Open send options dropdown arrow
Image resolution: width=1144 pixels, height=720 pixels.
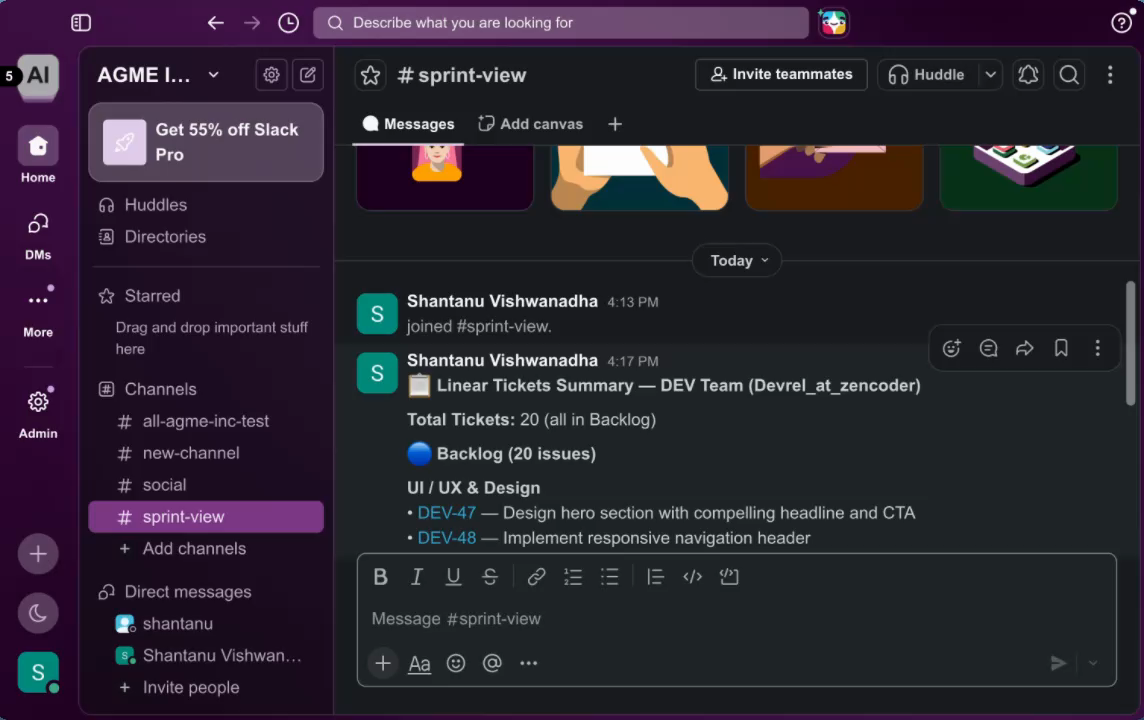click(1093, 663)
